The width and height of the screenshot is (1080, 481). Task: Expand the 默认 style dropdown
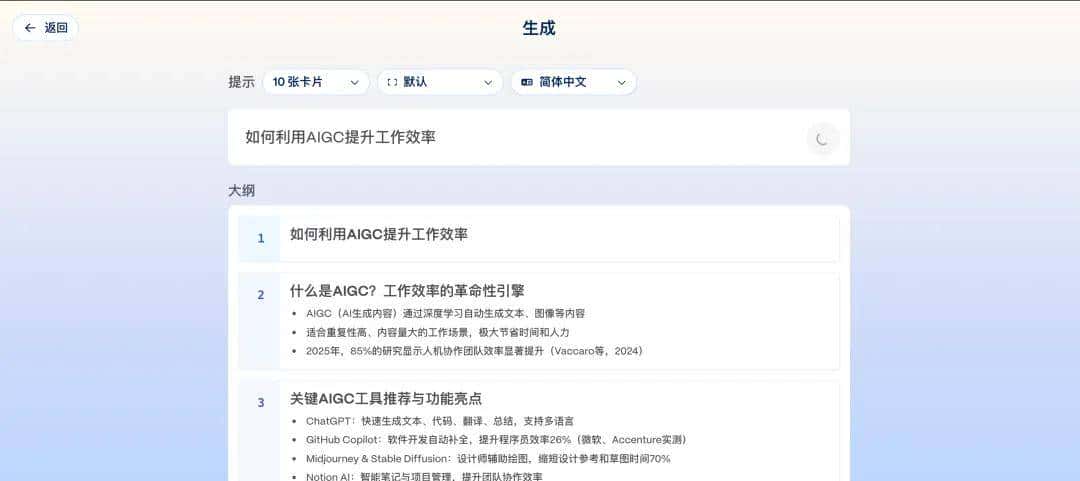(440, 82)
